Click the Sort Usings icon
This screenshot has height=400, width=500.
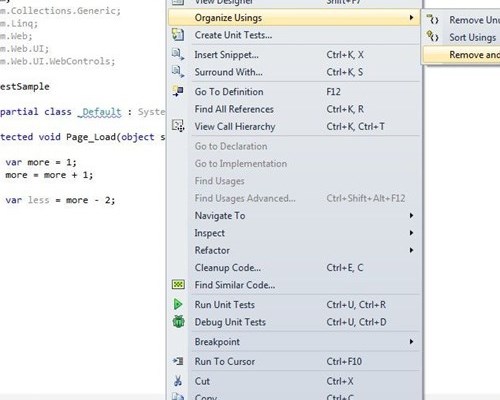click(433, 36)
